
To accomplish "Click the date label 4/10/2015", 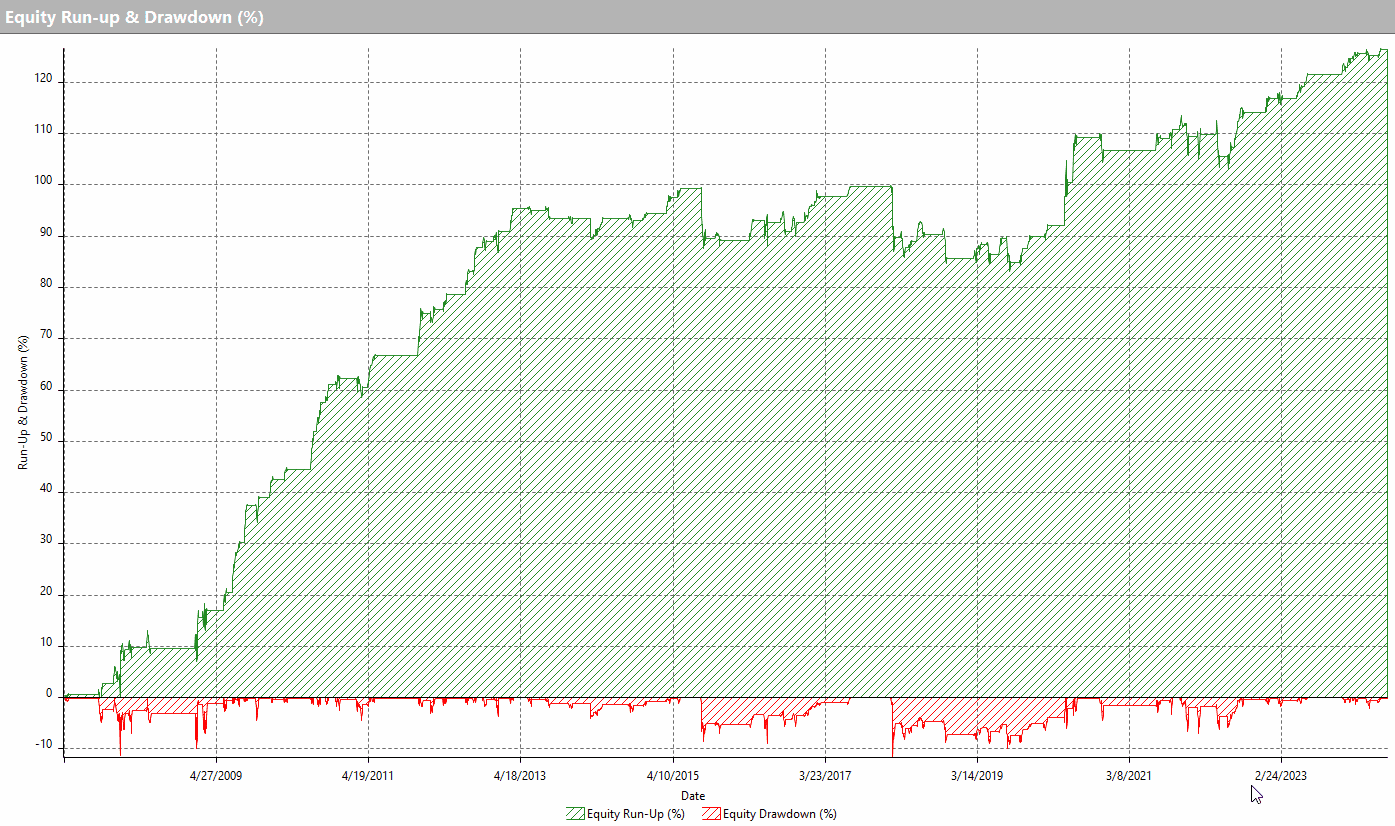I will point(673,776).
